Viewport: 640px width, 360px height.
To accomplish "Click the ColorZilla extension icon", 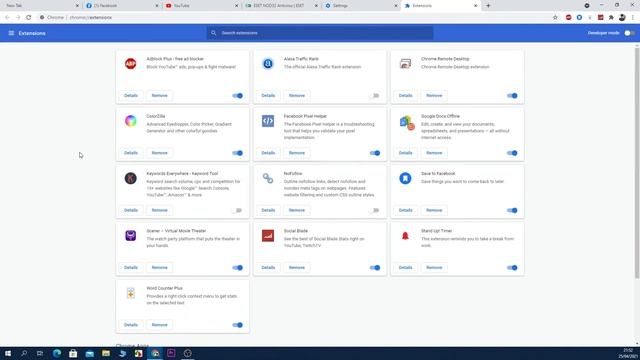I will [131, 121].
